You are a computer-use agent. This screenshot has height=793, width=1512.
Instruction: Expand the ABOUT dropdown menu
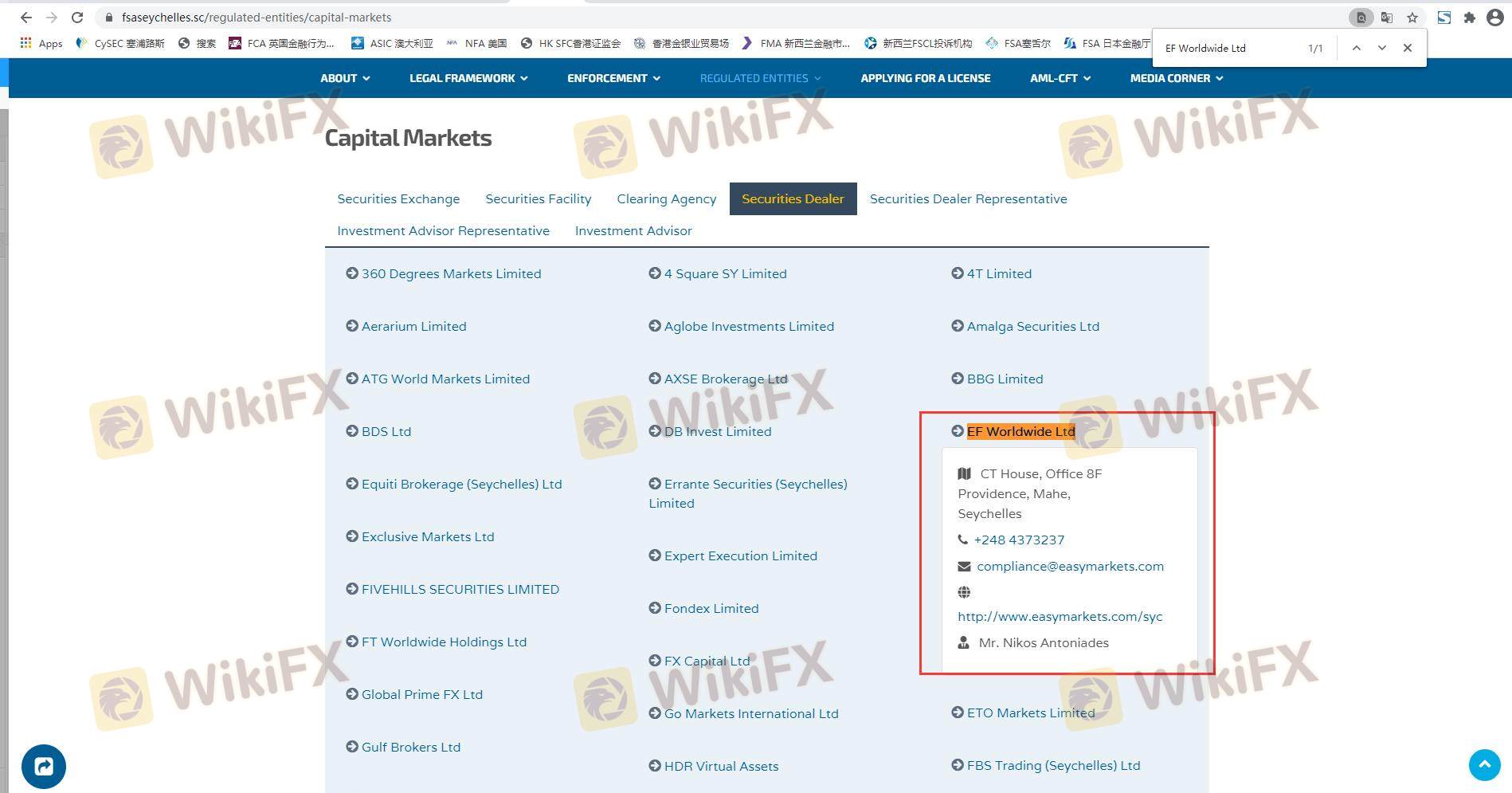point(345,78)
